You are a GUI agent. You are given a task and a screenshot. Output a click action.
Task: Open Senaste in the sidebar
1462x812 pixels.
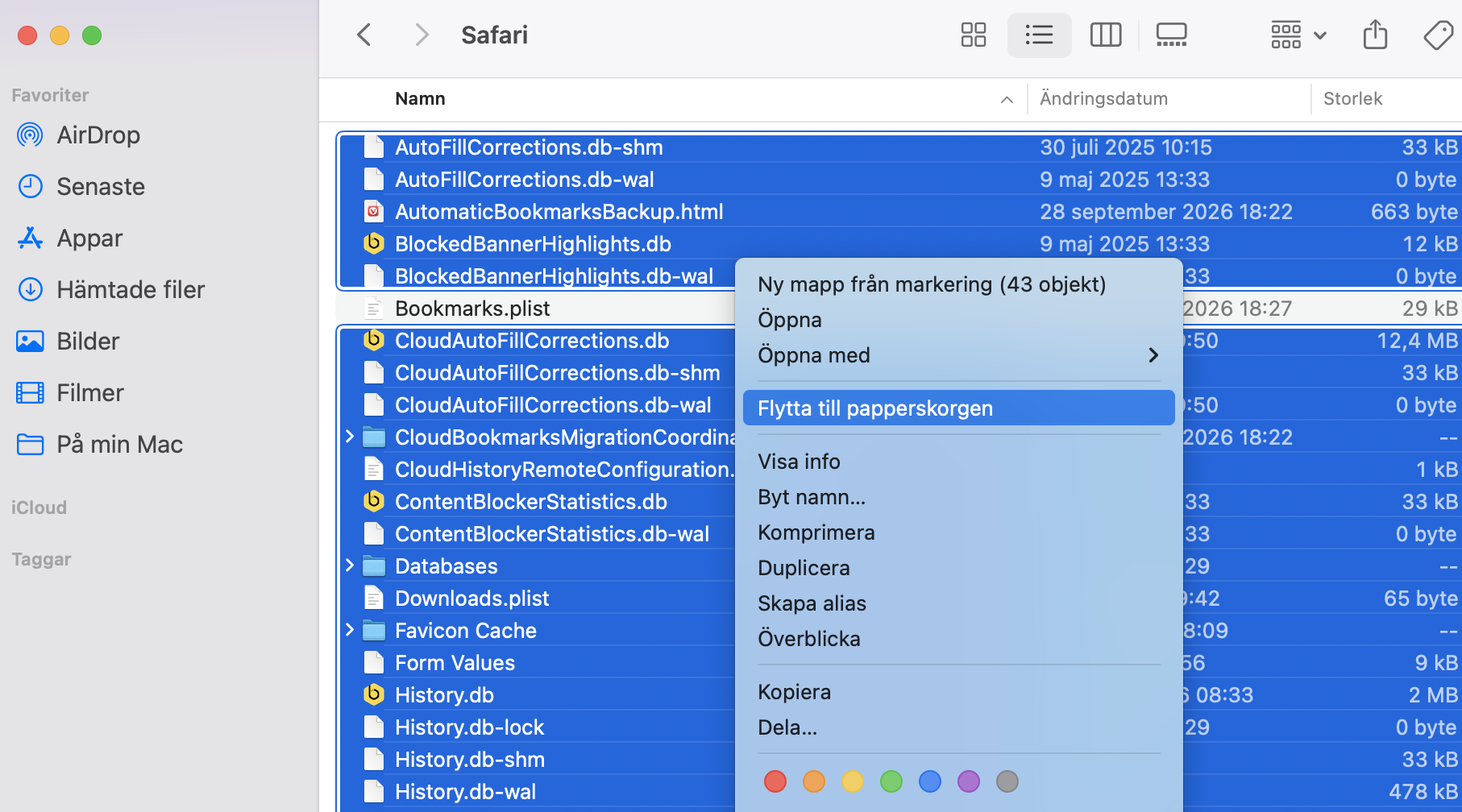coord(81,186)
